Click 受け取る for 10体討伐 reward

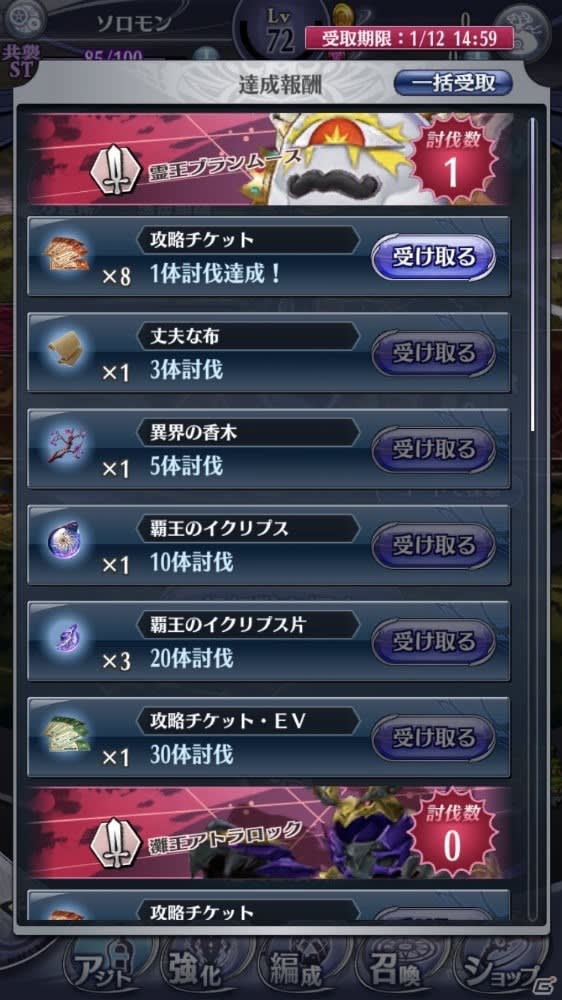tap(434, 545)
